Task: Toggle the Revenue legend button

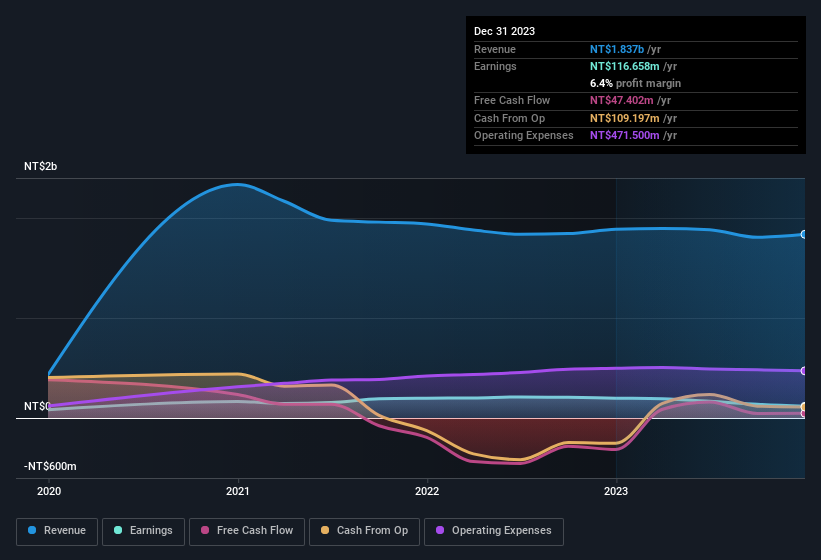Action: (57, 532)
